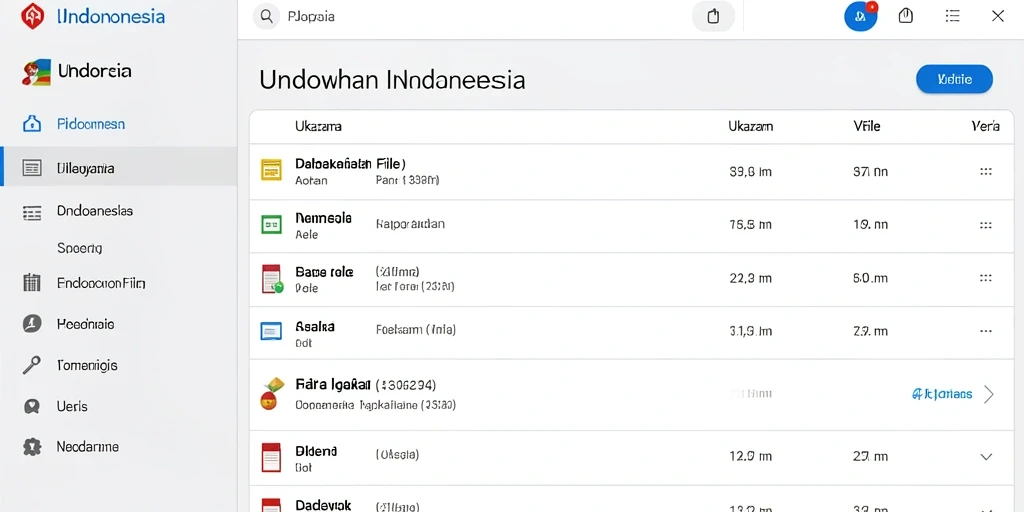Open Ueris in the sidebar
Screen dimensions: 1024x512
click(72, 406)
